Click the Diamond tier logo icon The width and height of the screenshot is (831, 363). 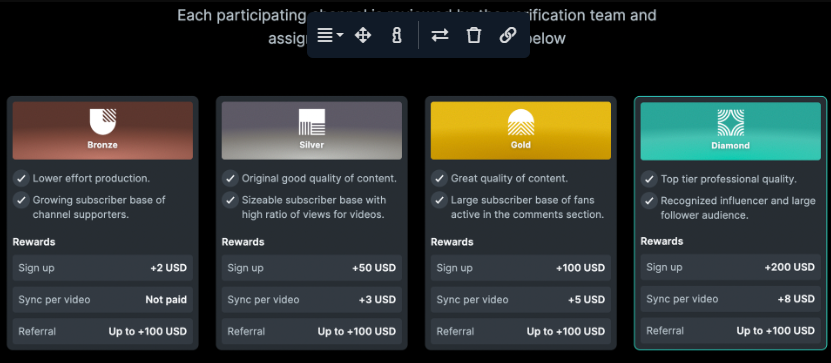(730, 122)
